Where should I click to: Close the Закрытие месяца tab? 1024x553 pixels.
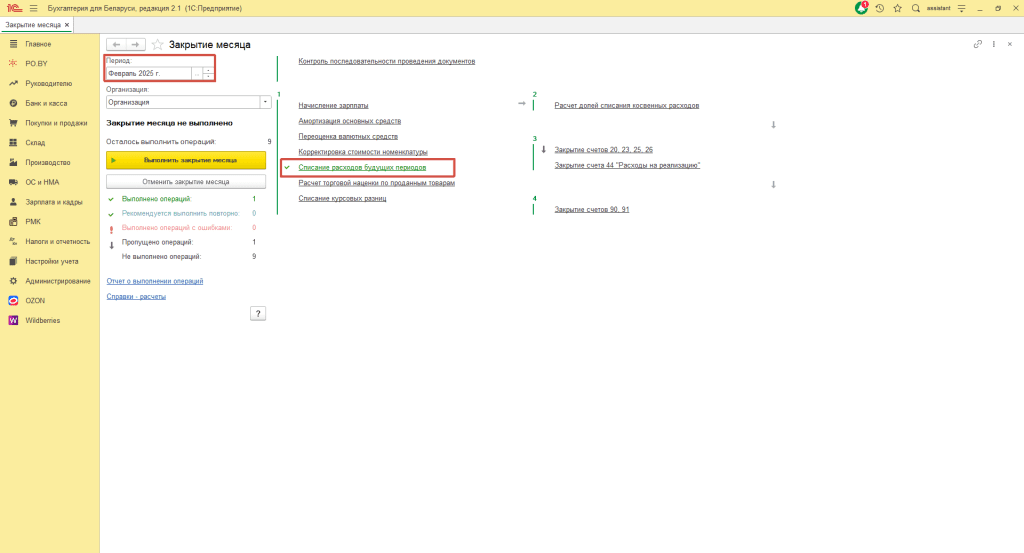tap(67, 25)
